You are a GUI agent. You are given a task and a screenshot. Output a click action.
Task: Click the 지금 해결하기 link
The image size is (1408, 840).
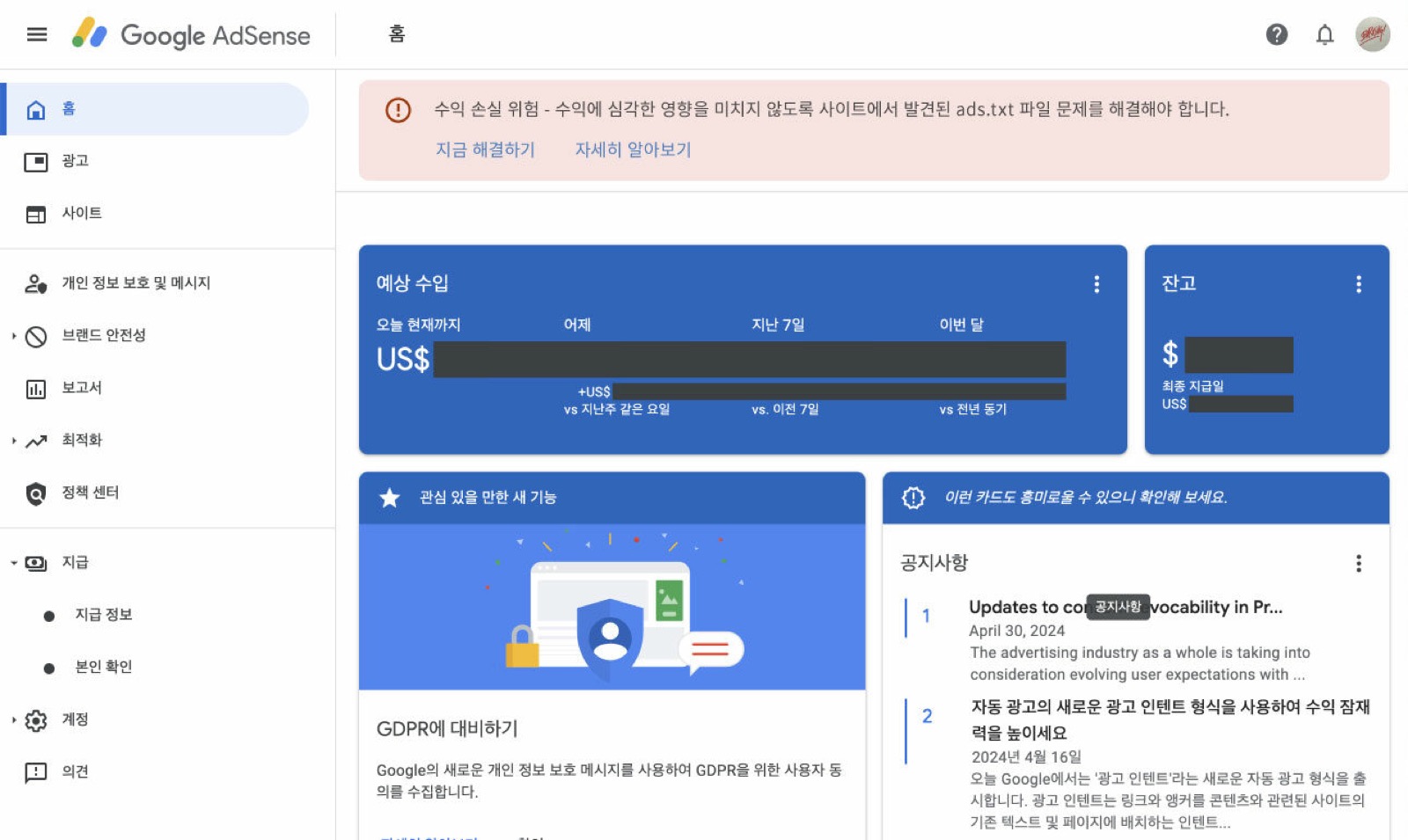coord(485,150)
